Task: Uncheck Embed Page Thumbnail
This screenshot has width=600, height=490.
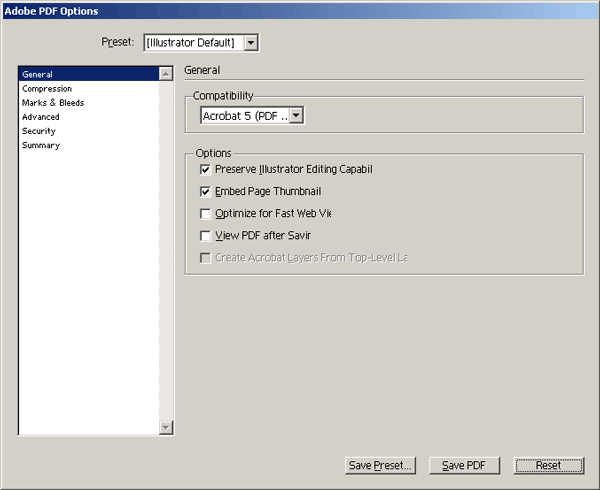Action: pos(205,191)
